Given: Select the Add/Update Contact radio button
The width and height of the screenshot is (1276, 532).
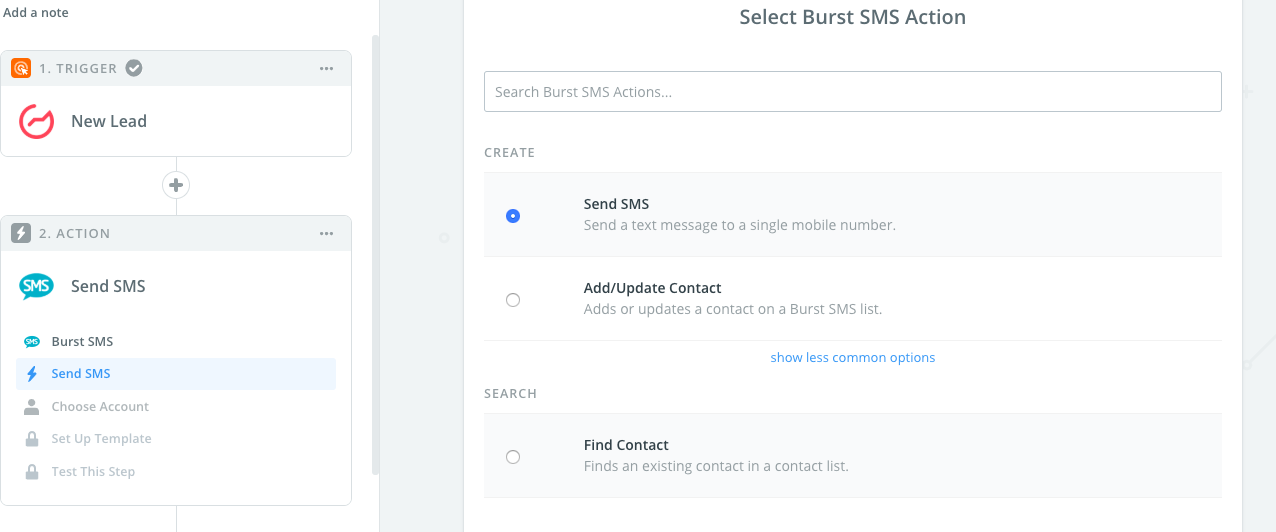Looking at the screenshot, I should tap(513, 299).
